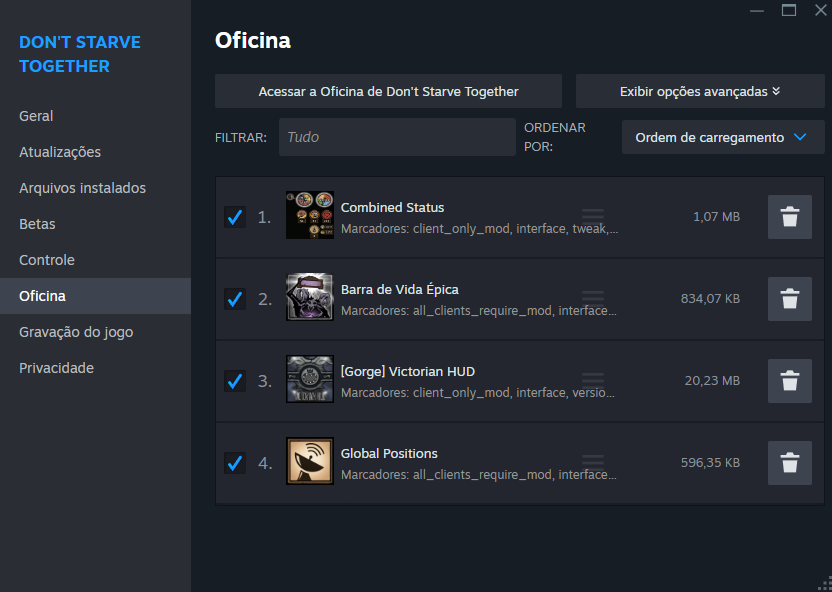Open Global Positions satellite dish thumbnail
This screenshot has height=592, width=832.
310,461
